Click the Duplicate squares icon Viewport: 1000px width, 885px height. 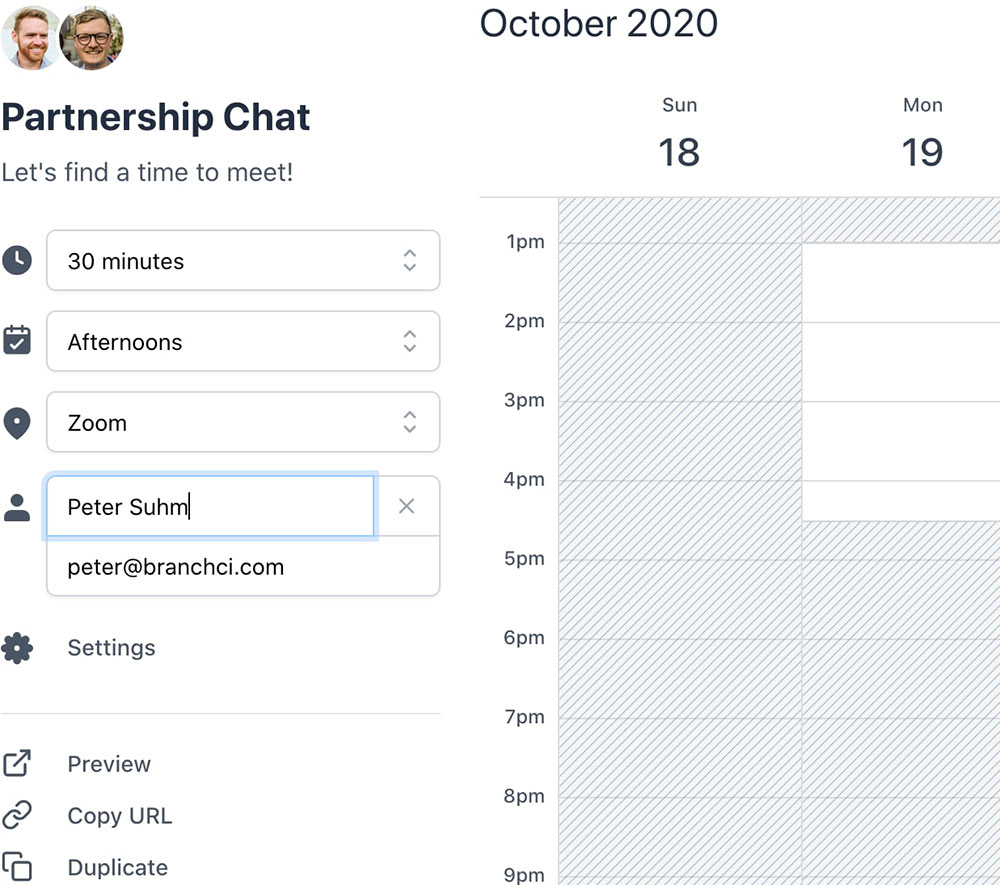(17, 867)
